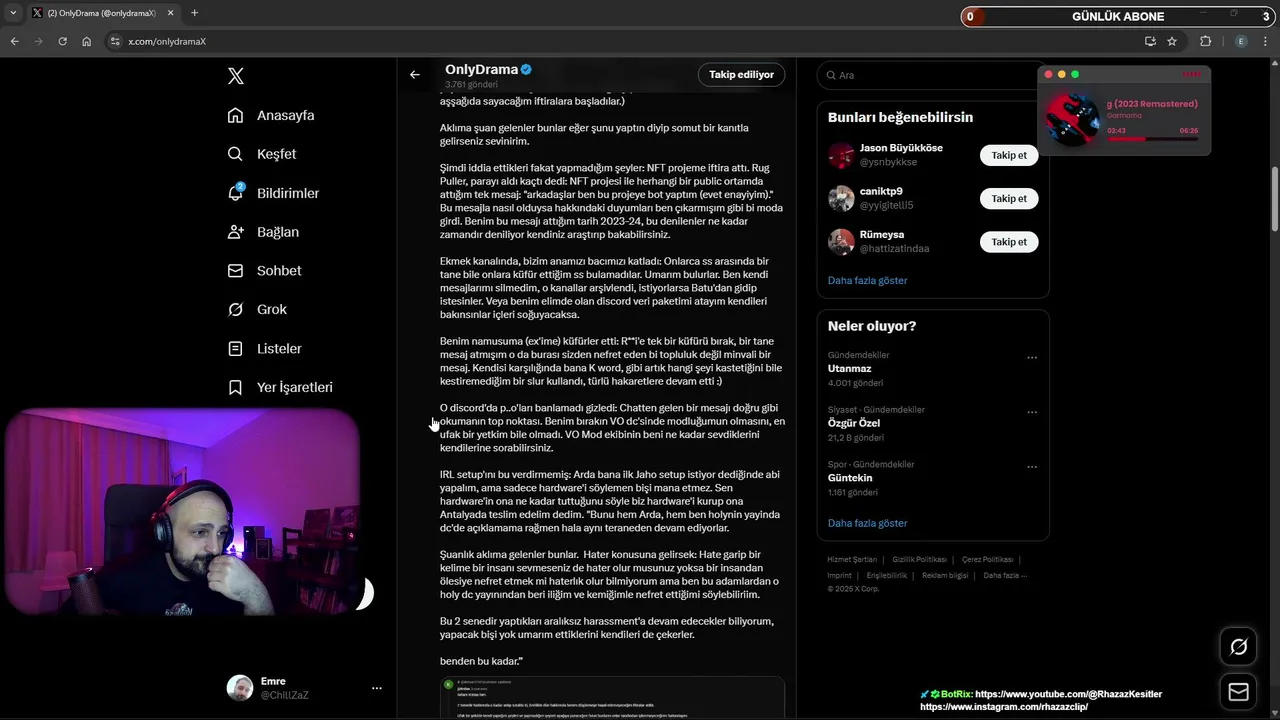Open floating Grok button
Viewport: 1280px width, 720px height.
(x=1238, y=647)
